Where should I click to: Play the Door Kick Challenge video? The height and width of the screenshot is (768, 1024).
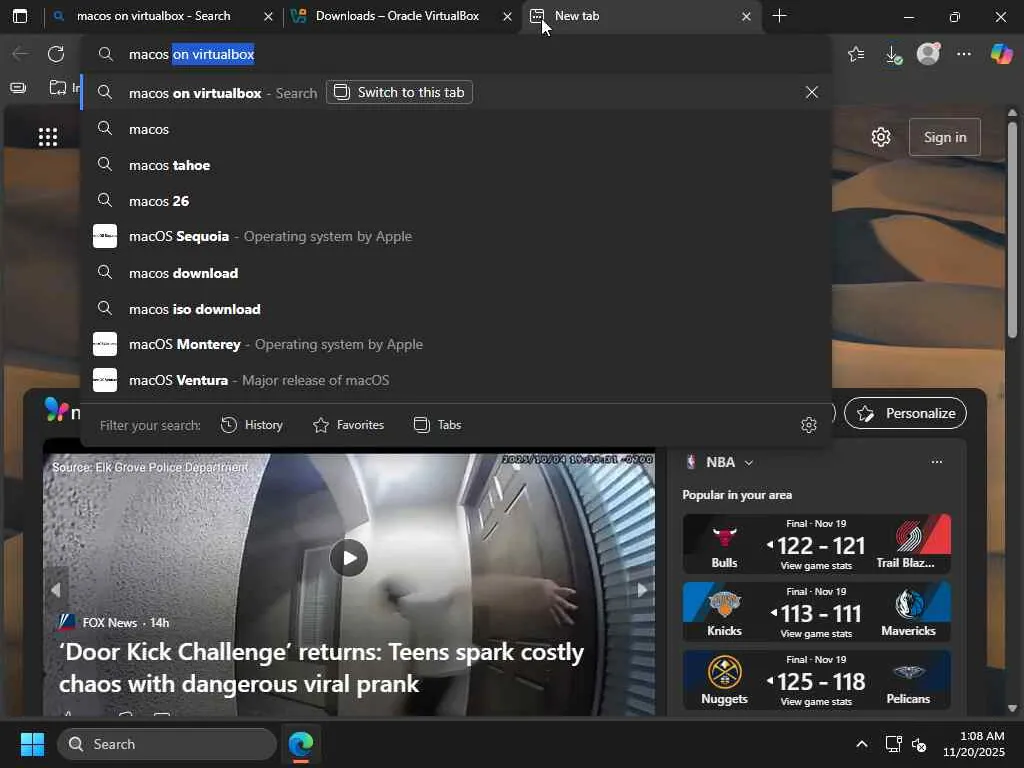[349, 558]
